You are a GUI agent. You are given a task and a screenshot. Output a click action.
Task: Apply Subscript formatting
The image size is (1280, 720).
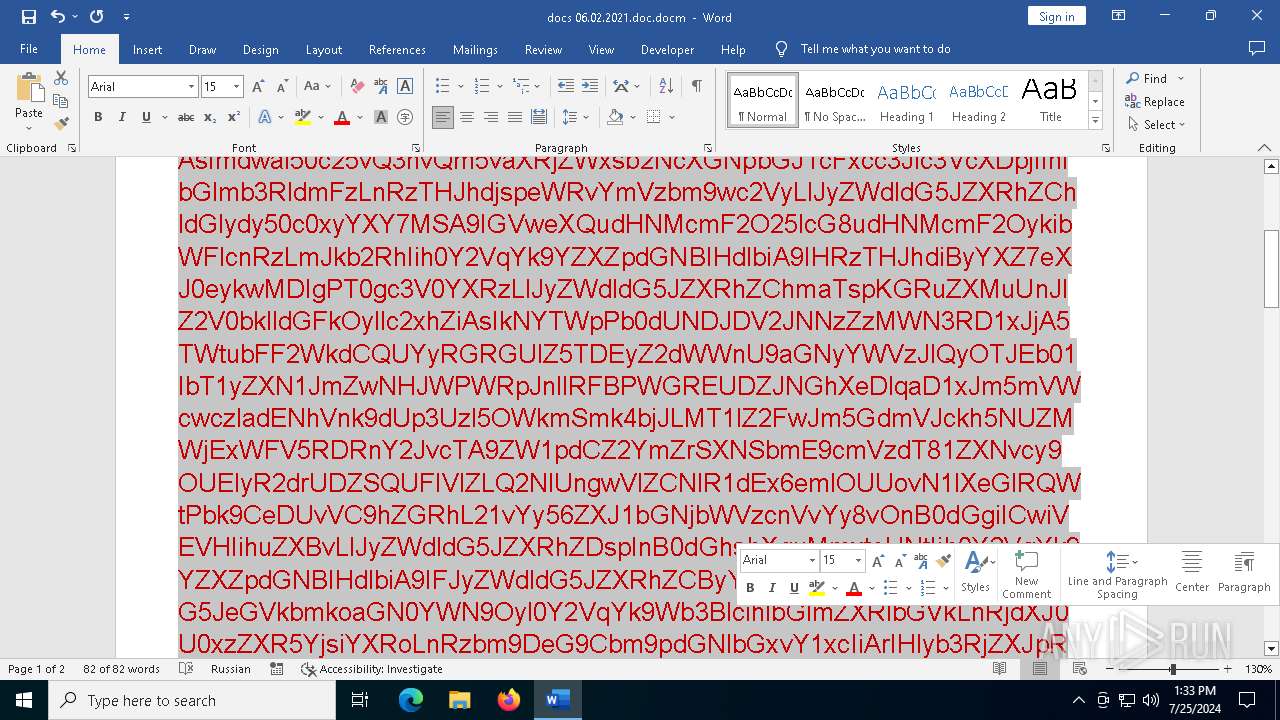point(210,117)
